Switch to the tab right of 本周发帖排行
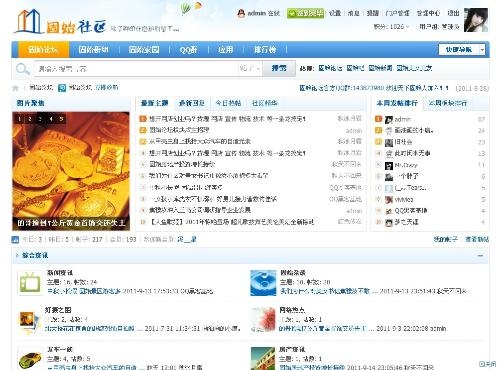 447,103
